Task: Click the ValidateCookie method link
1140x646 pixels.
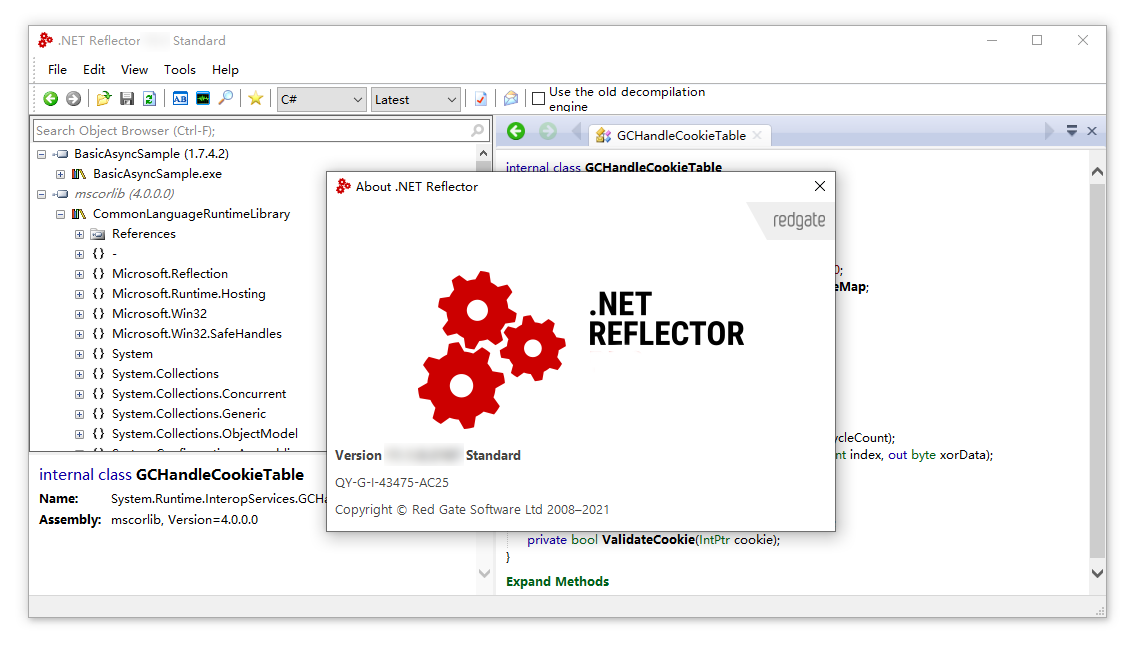Action: [648, 540]
